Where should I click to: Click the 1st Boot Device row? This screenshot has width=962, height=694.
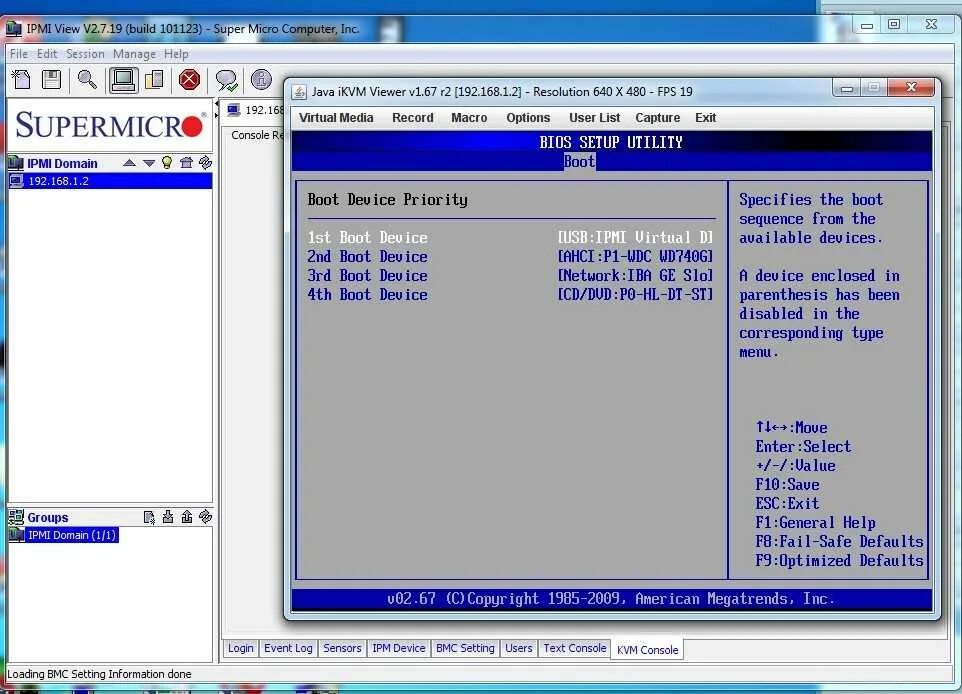tap(510, 237)
